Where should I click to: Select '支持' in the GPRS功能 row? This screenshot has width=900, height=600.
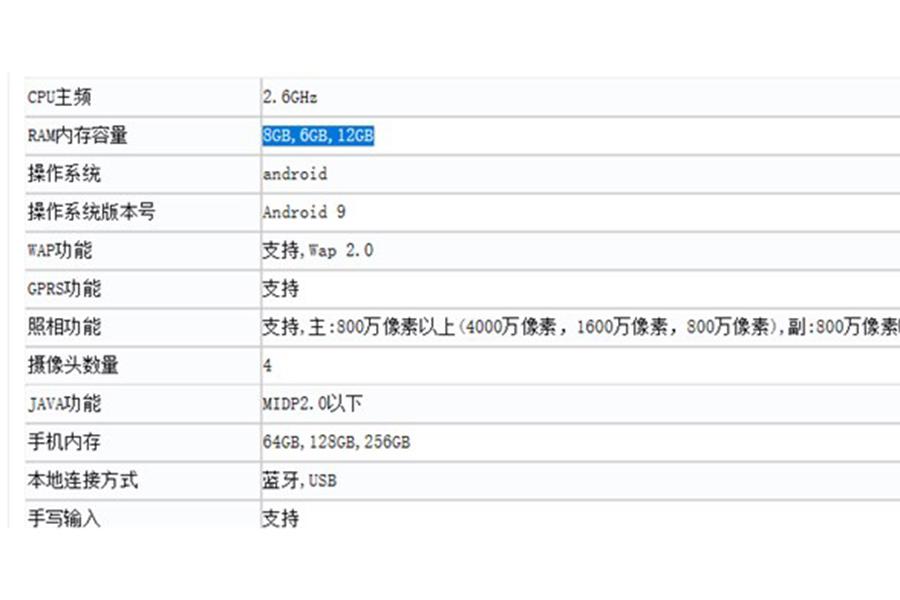coord(281,288)
